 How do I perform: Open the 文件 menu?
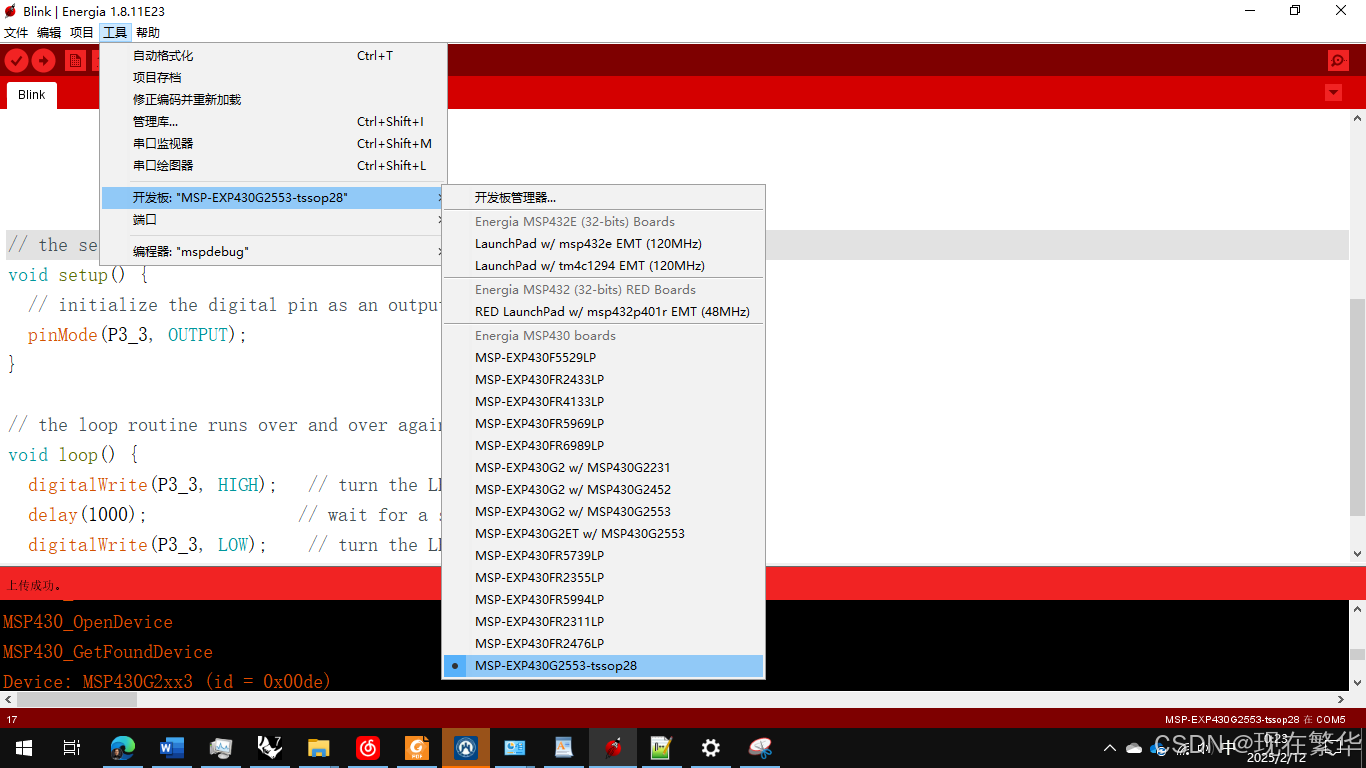tap(16, 33)
